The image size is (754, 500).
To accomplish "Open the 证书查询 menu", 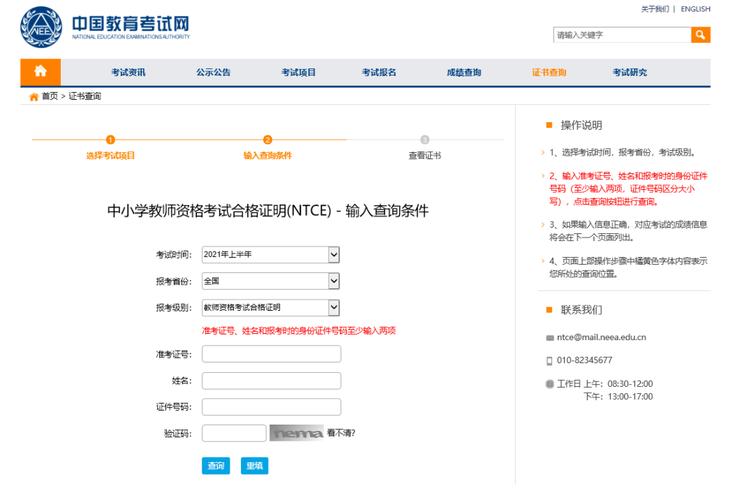I will coord(549,72).
